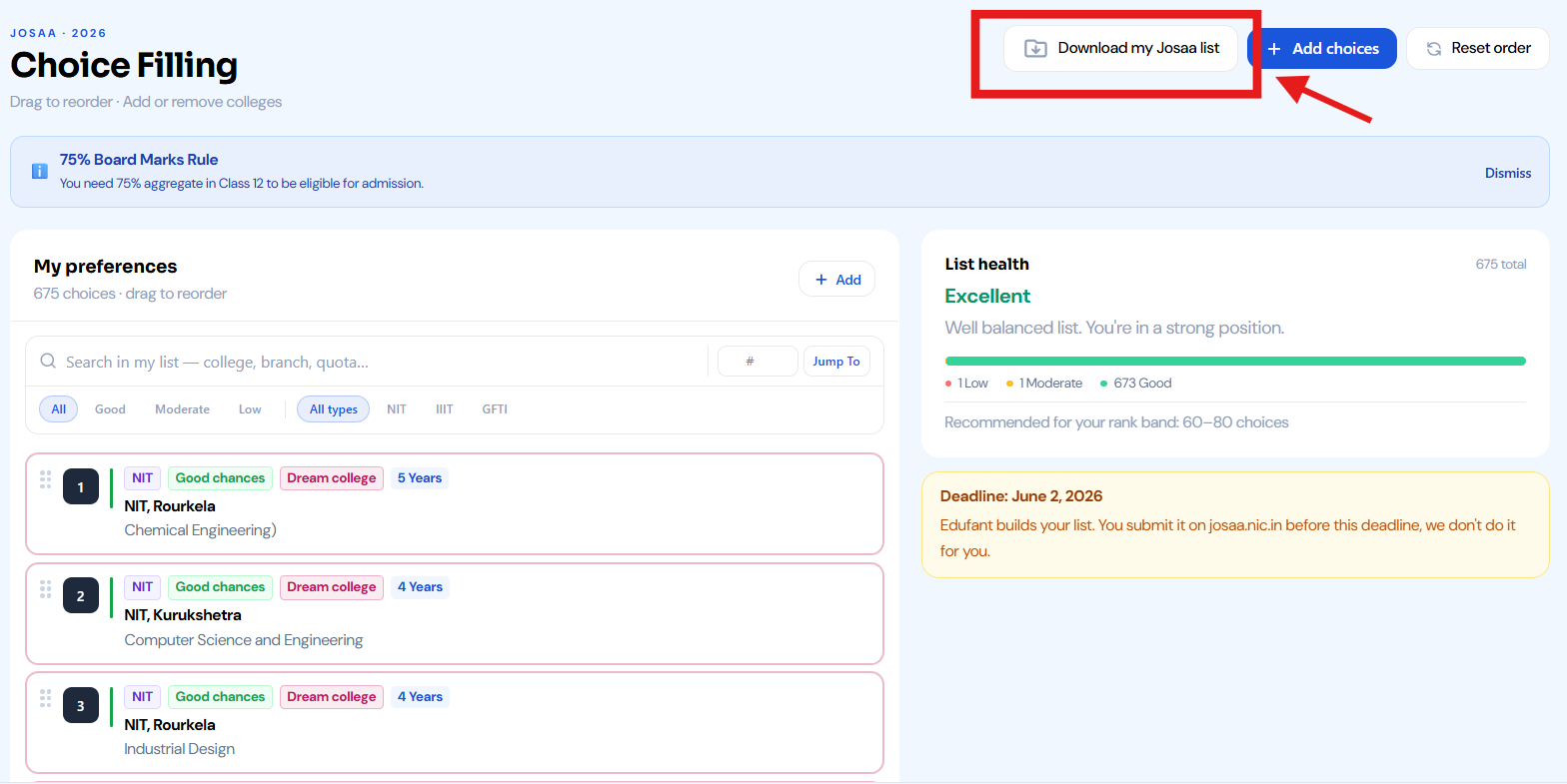The height and width of the screenshot is (784, 1567).
Task: Filter list by Moderate chances
Action: coord(182,409)
